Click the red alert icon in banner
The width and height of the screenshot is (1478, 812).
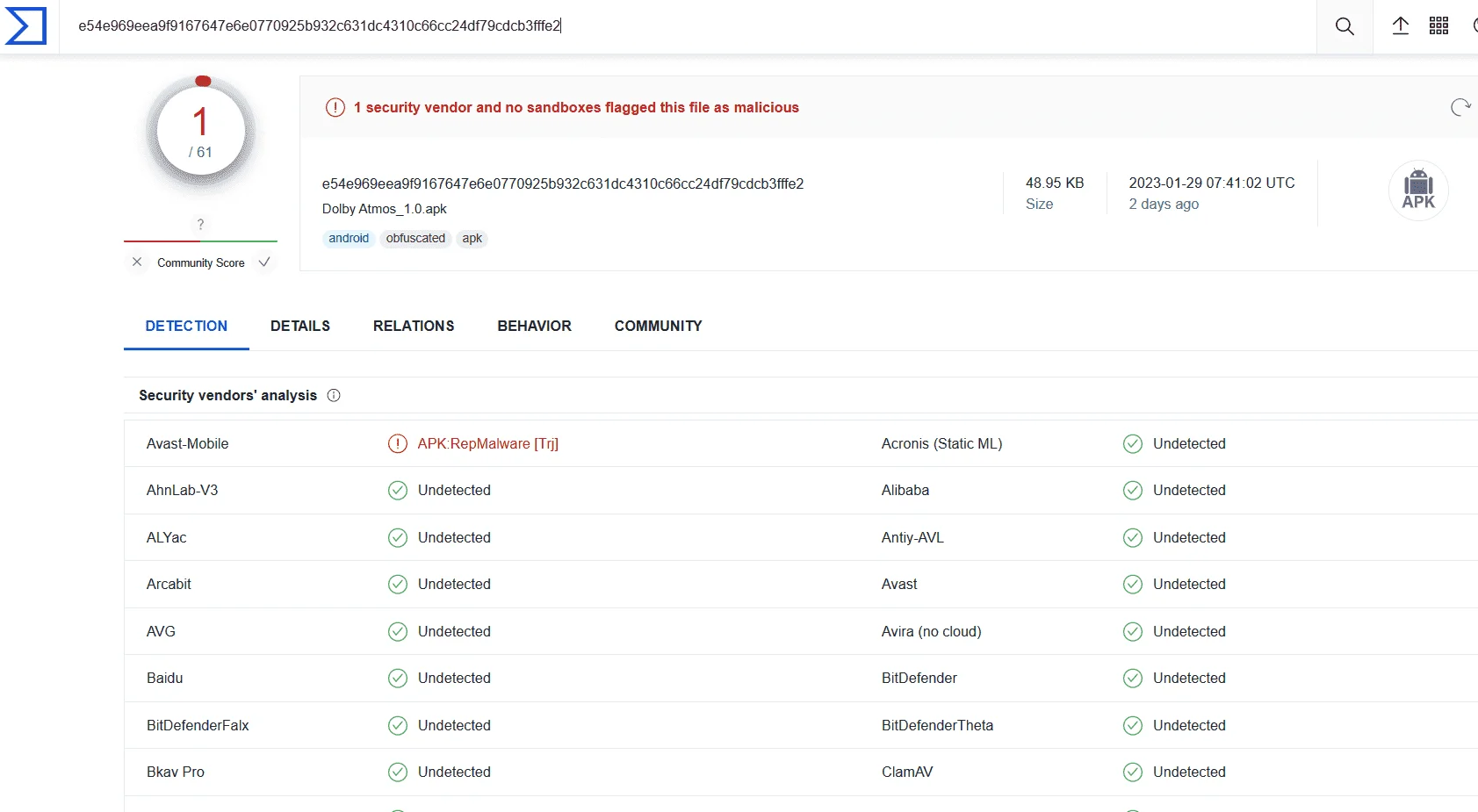(335, 107)
